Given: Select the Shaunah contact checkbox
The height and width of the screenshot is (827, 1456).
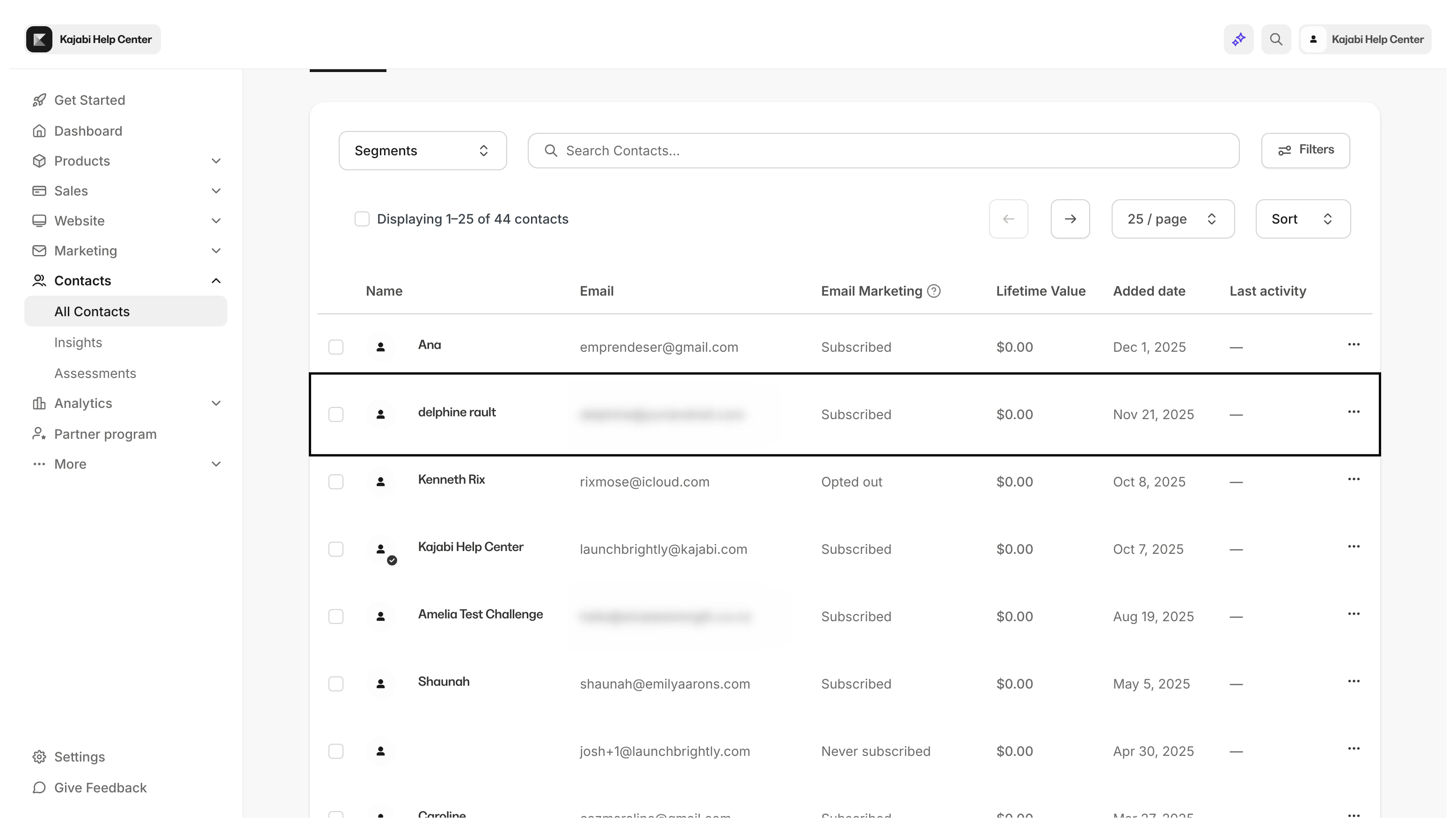Looking at the screenshot, I should point(336,684).
